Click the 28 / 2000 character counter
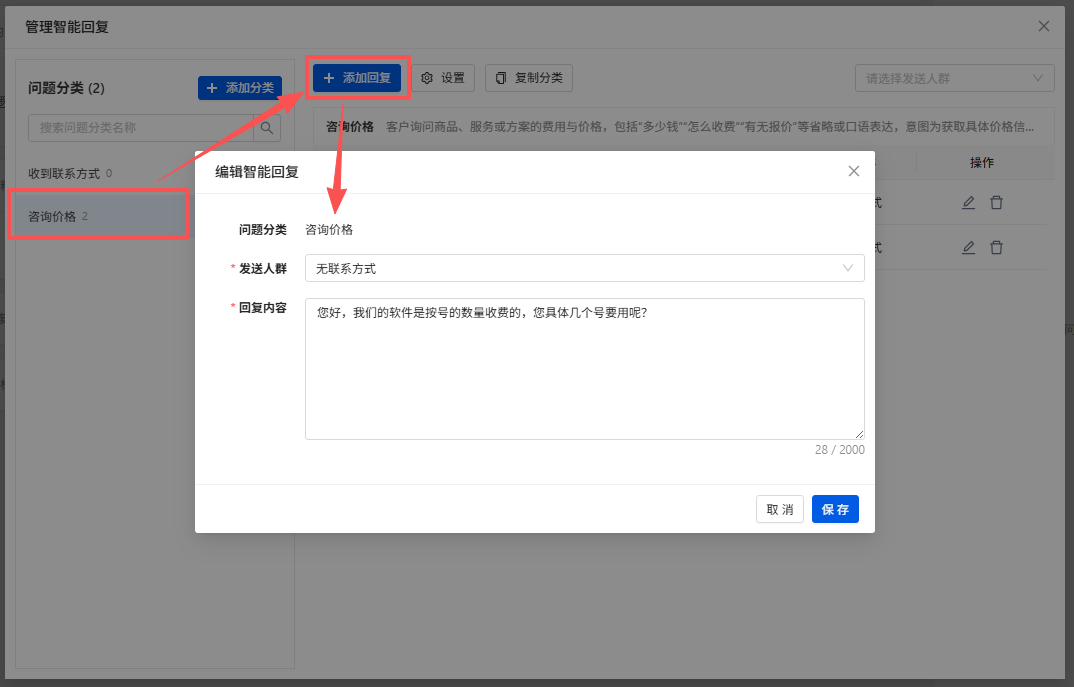Viewport: 1074px width, 687px height. pos(839,450)
